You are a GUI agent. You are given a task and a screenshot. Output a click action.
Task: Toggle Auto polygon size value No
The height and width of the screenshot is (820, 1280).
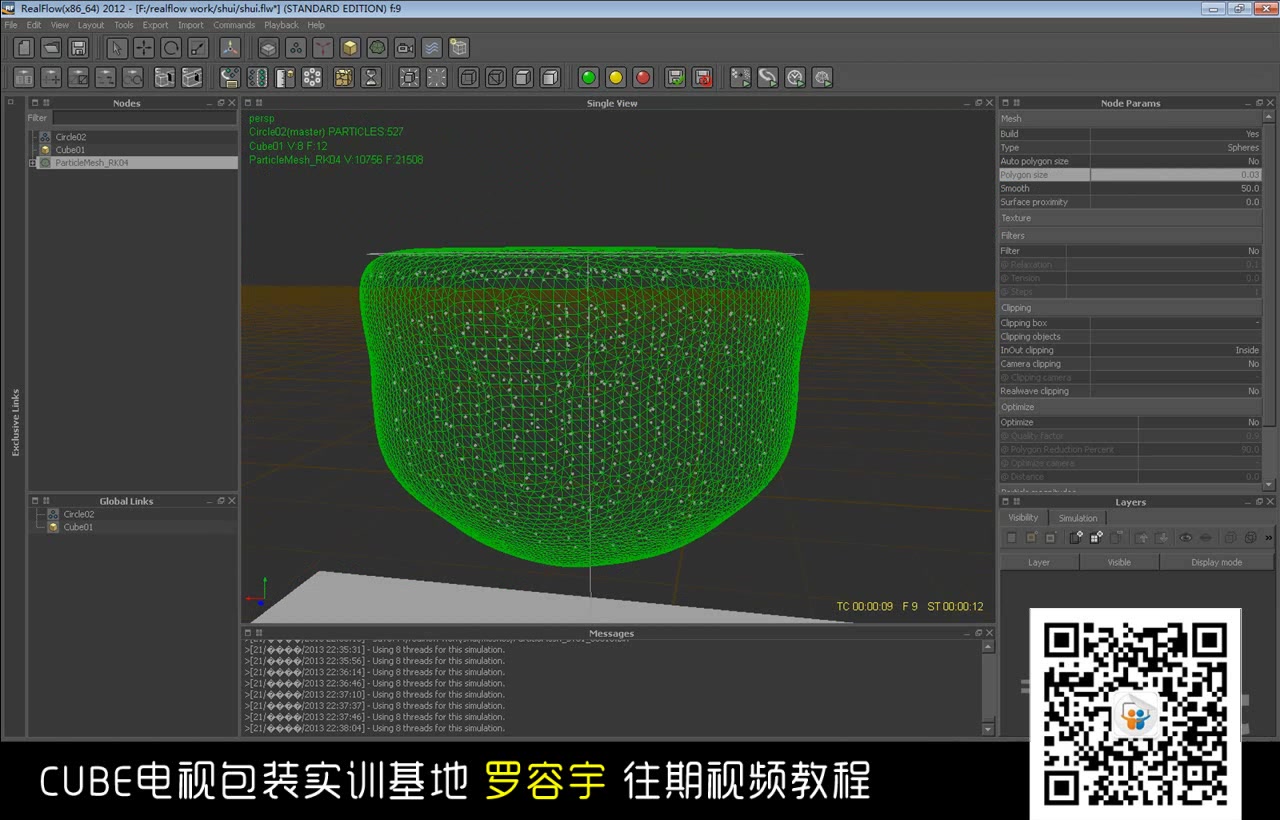(1175, 161)
